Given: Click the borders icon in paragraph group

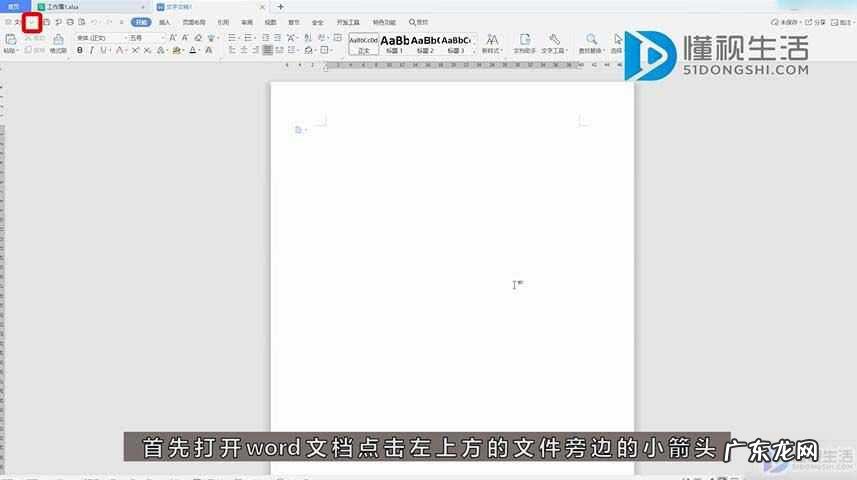Looking at the screenshot, I should click(325, 50).
